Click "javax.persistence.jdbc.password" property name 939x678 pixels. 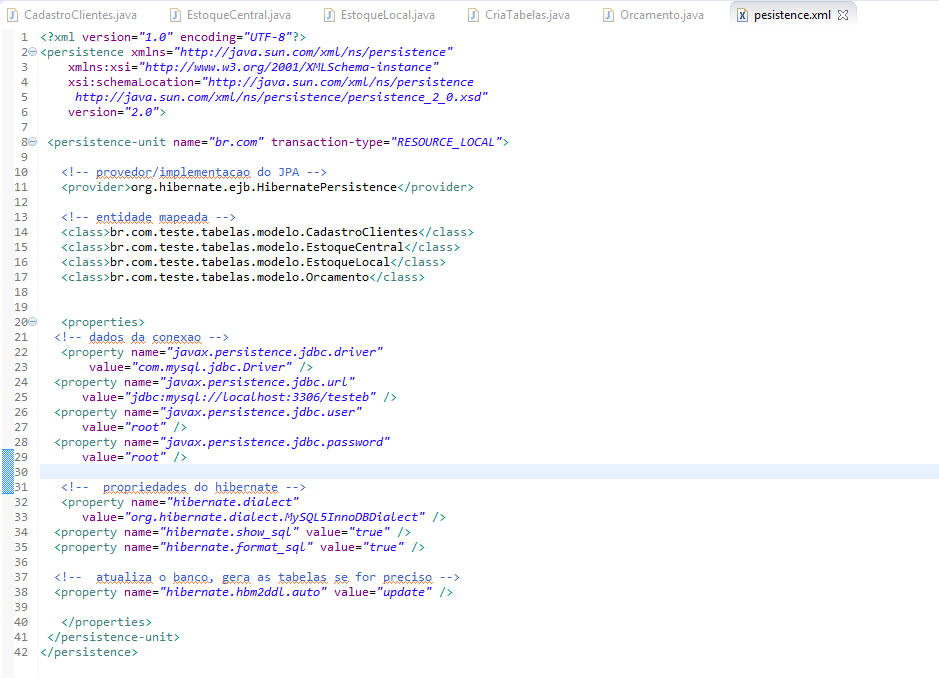[275, 442]
